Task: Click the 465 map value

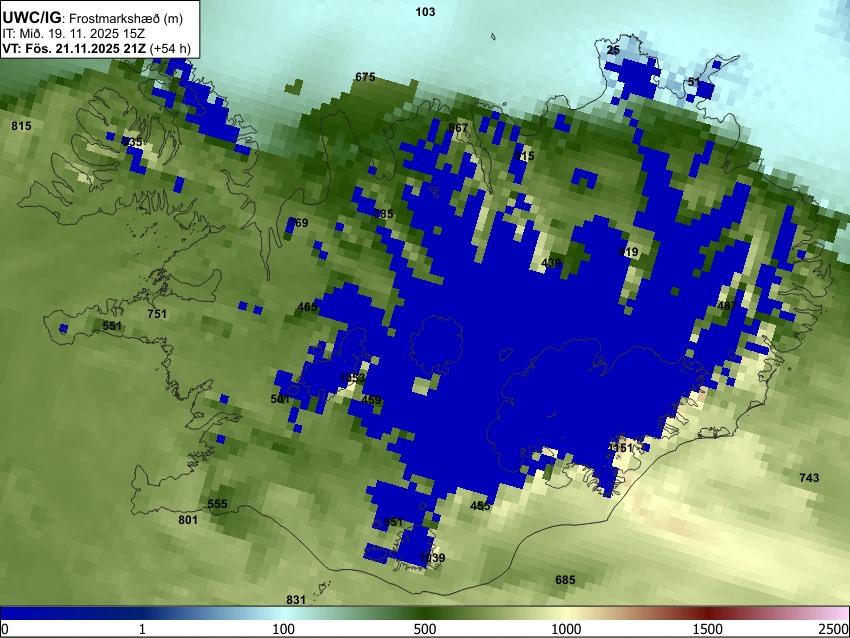Action: coord(307,307)
